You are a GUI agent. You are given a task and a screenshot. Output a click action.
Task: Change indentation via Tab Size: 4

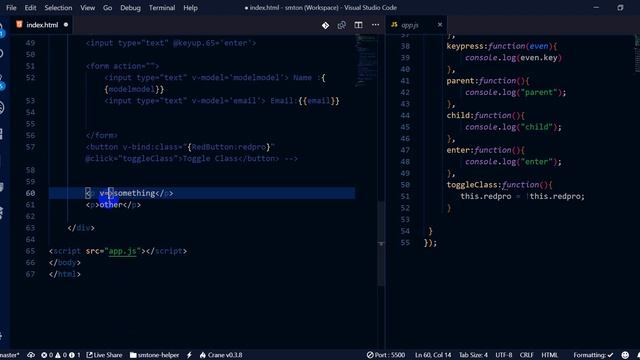pos(473,355)
